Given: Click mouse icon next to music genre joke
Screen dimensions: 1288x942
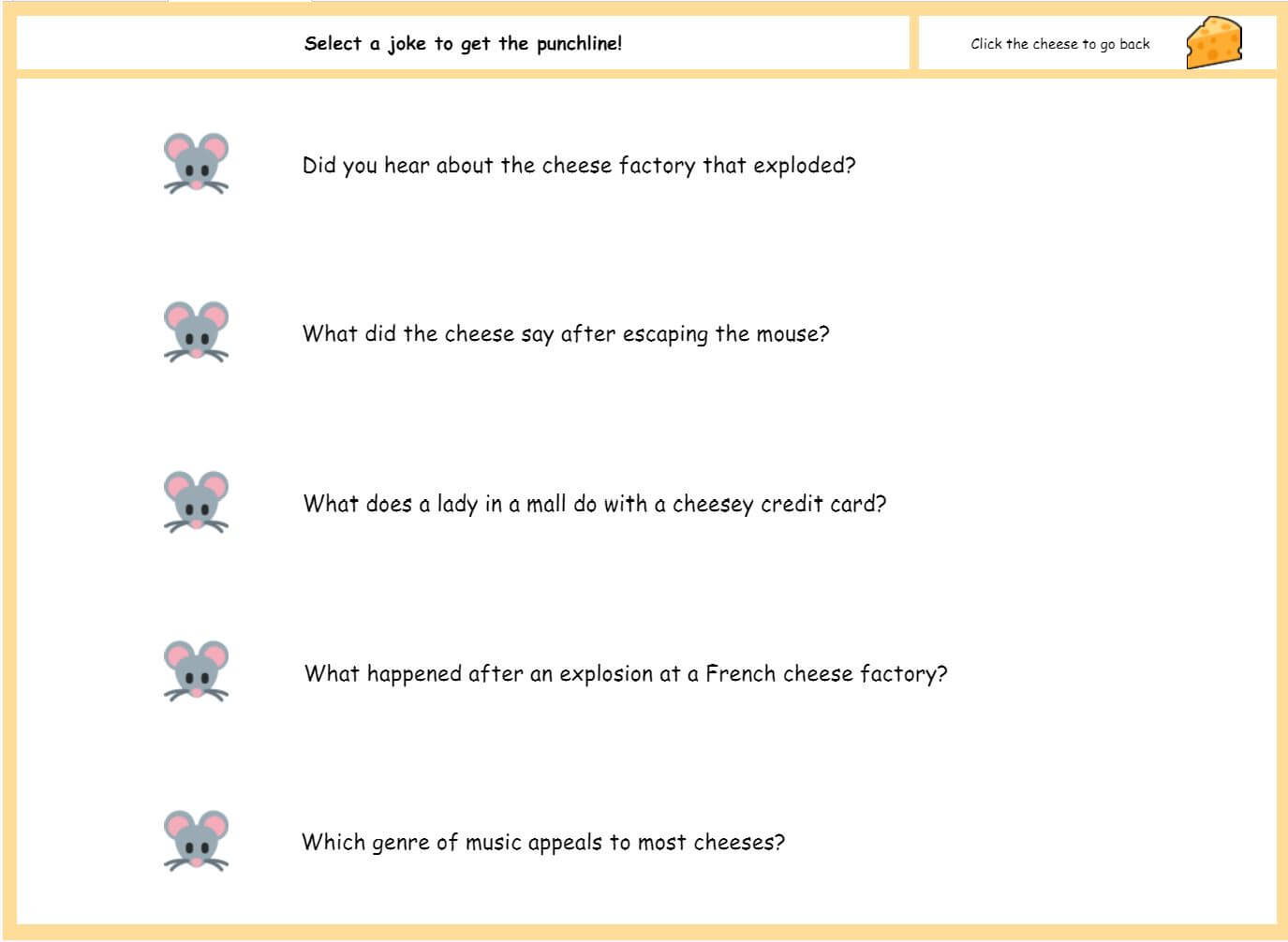Looking at the screenshot, I should point(196,840).
